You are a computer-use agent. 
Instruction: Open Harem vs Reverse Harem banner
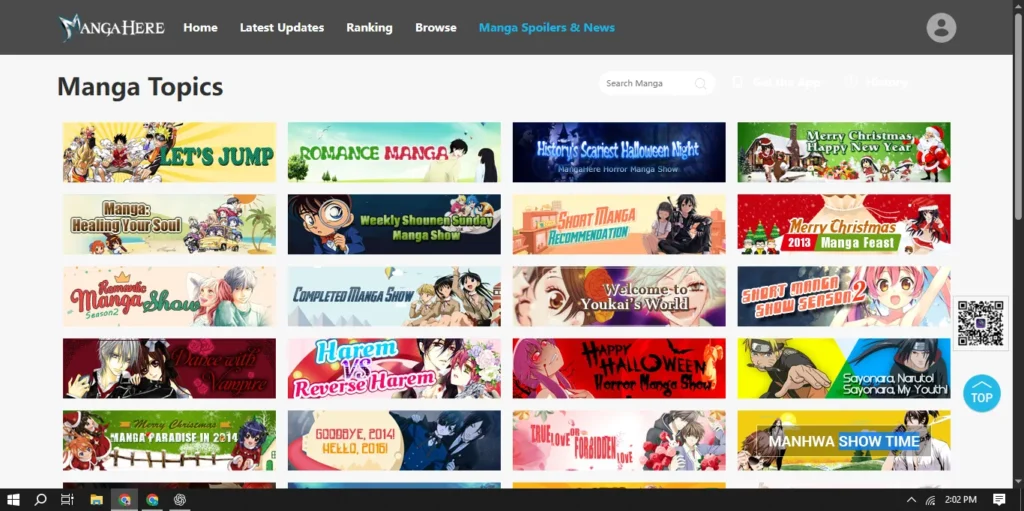tap(394, 368)
